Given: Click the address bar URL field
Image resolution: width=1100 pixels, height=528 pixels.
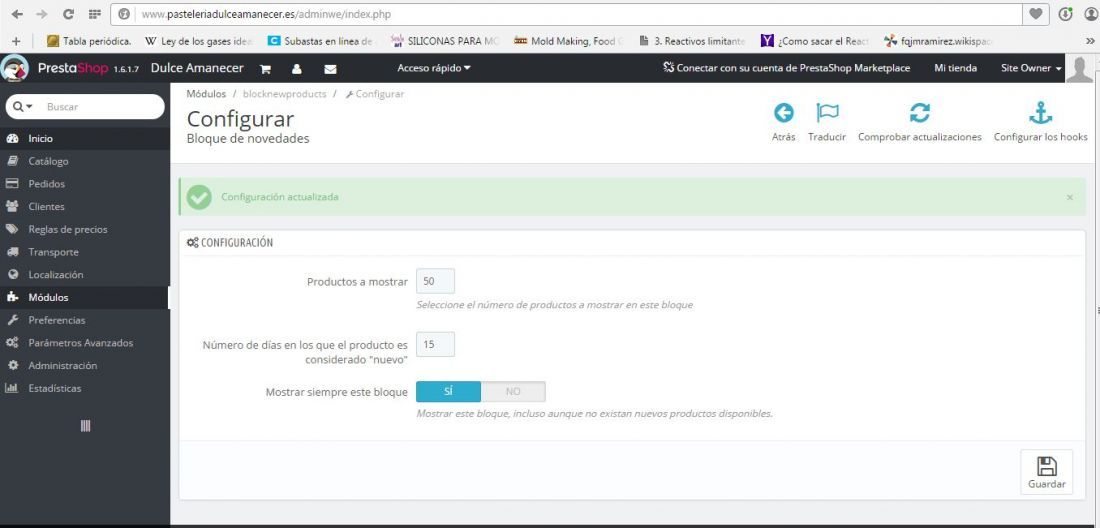Looking at the screenshot, I should pyautogui.click(x=567, y=14).
